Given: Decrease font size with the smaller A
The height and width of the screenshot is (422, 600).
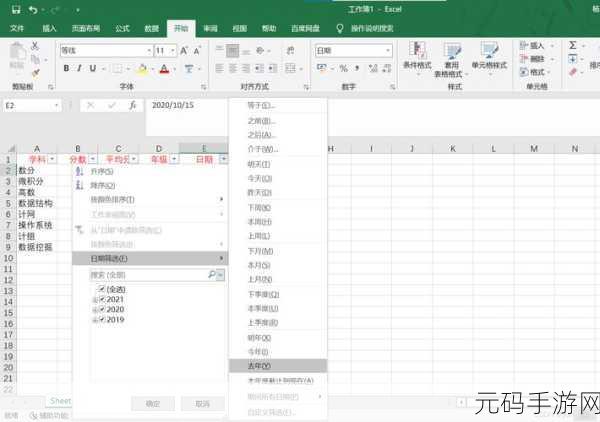Looking at the screenshot, I should point(197,51).
